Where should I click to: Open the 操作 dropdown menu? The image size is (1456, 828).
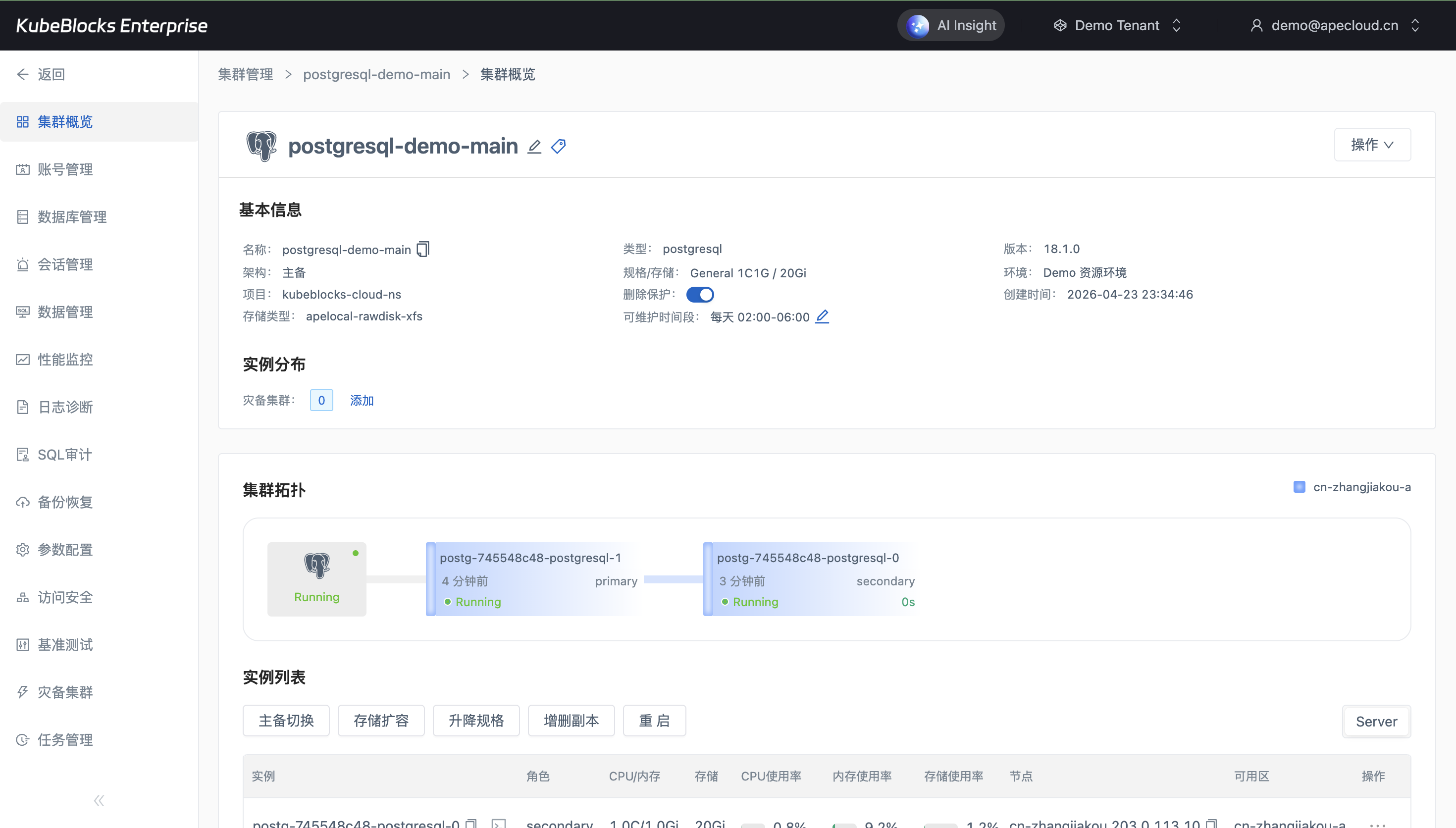(x=1372, y=145)
